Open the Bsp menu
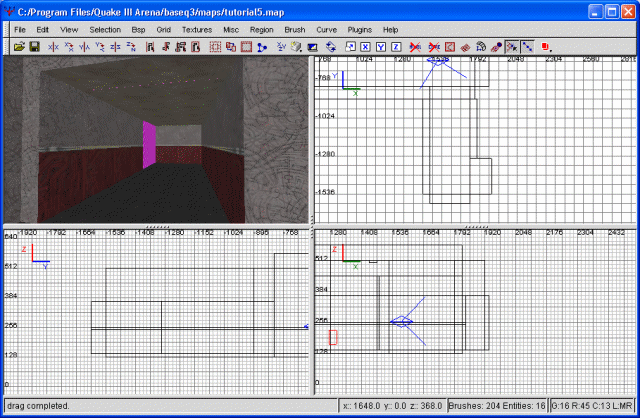Screen dimensions: 640x418 (138, 30)
